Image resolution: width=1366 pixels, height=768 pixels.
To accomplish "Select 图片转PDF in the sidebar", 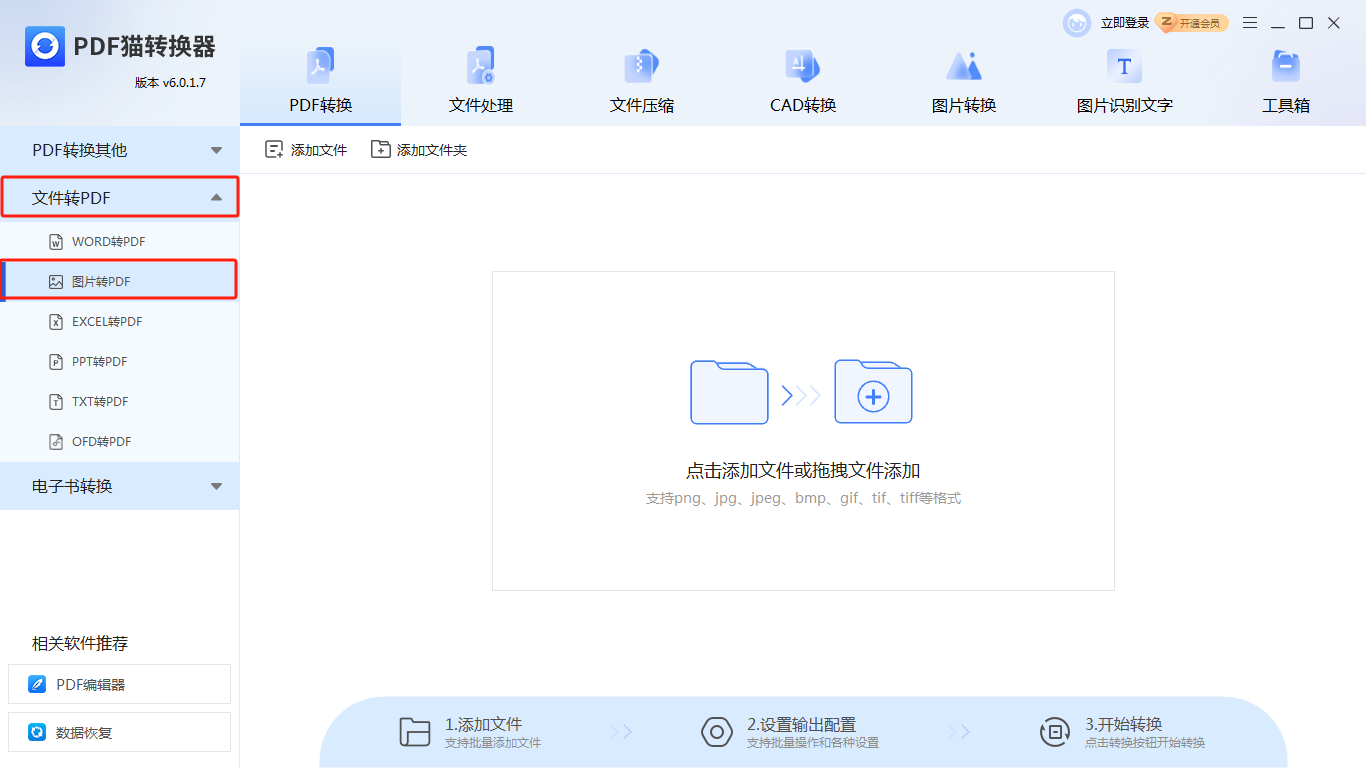I will [119, 282].
